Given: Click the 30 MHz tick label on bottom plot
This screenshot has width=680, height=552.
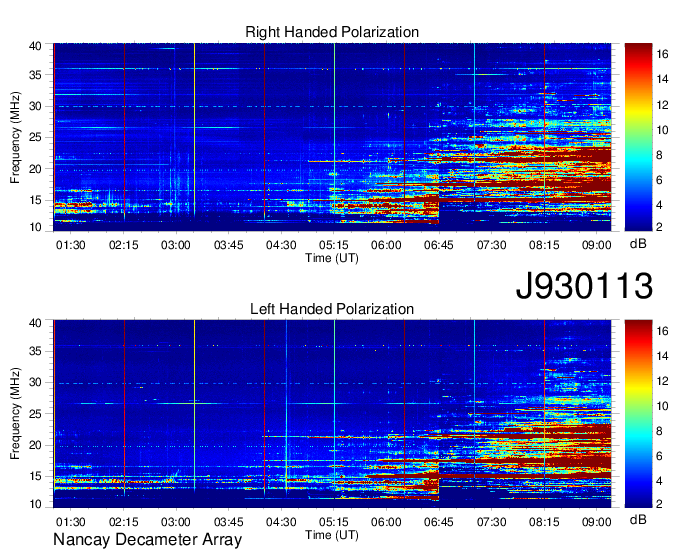Looking at the screenshot, I should (x=35, y=382).
